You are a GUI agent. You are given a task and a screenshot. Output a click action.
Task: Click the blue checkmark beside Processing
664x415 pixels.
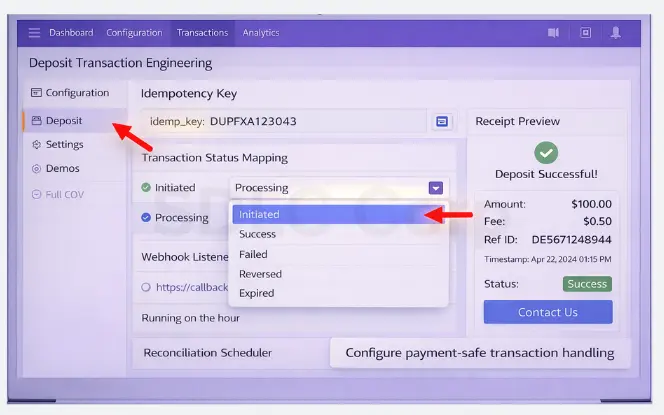[146, 217]
